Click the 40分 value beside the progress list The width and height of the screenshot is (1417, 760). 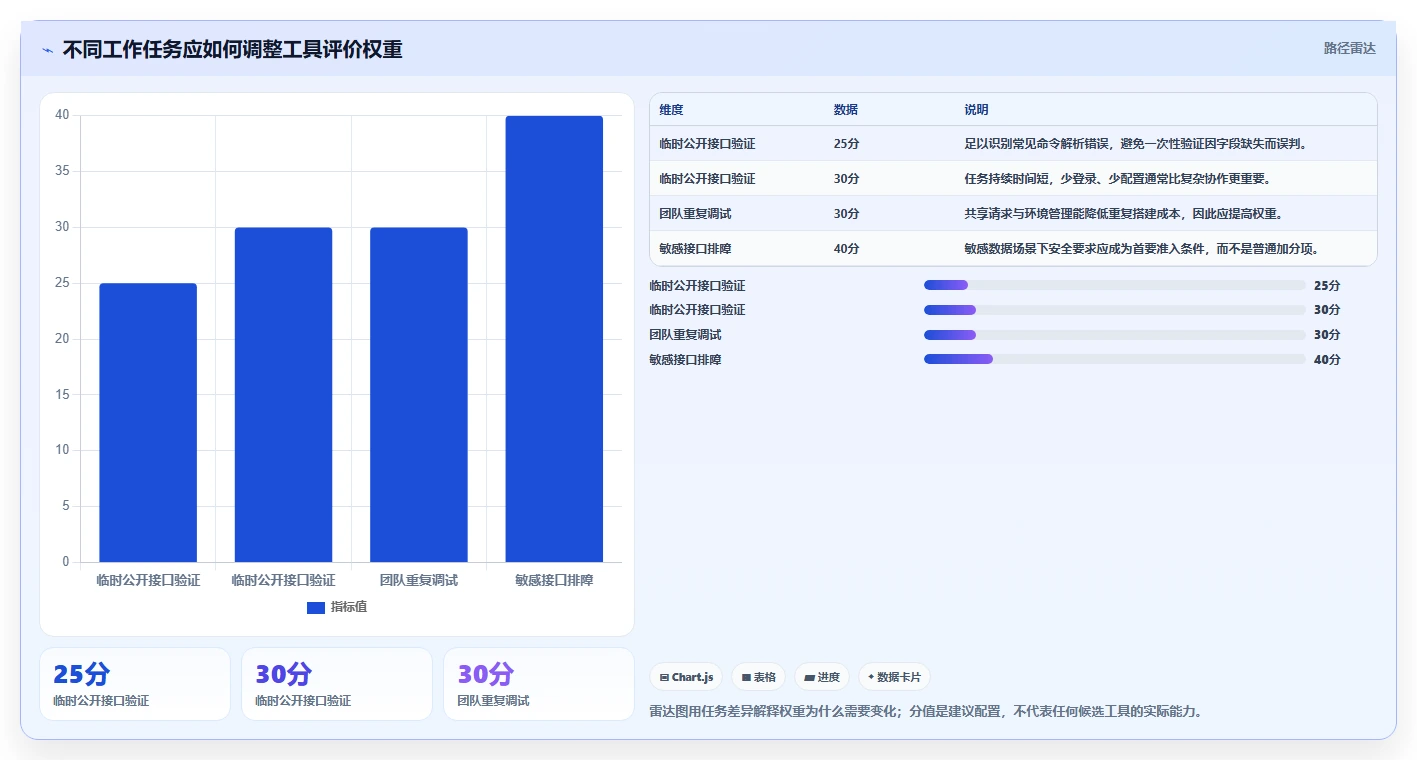click(1327, 359)
